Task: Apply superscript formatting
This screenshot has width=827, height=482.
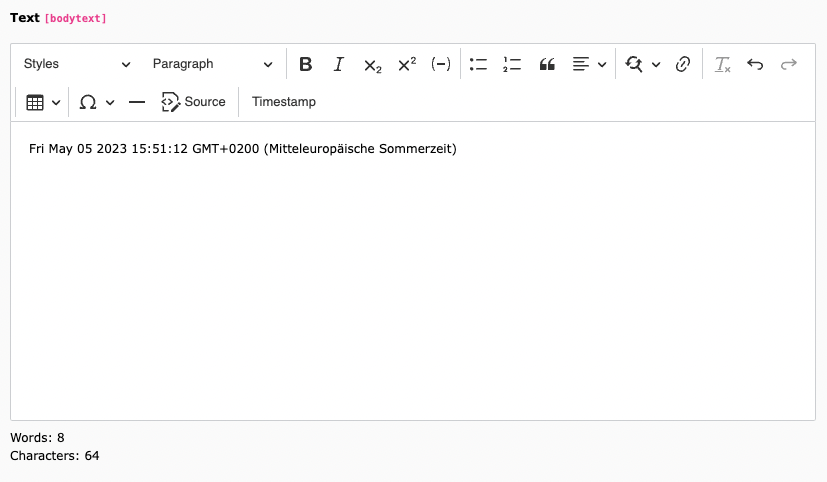Action: coord(407,64)
